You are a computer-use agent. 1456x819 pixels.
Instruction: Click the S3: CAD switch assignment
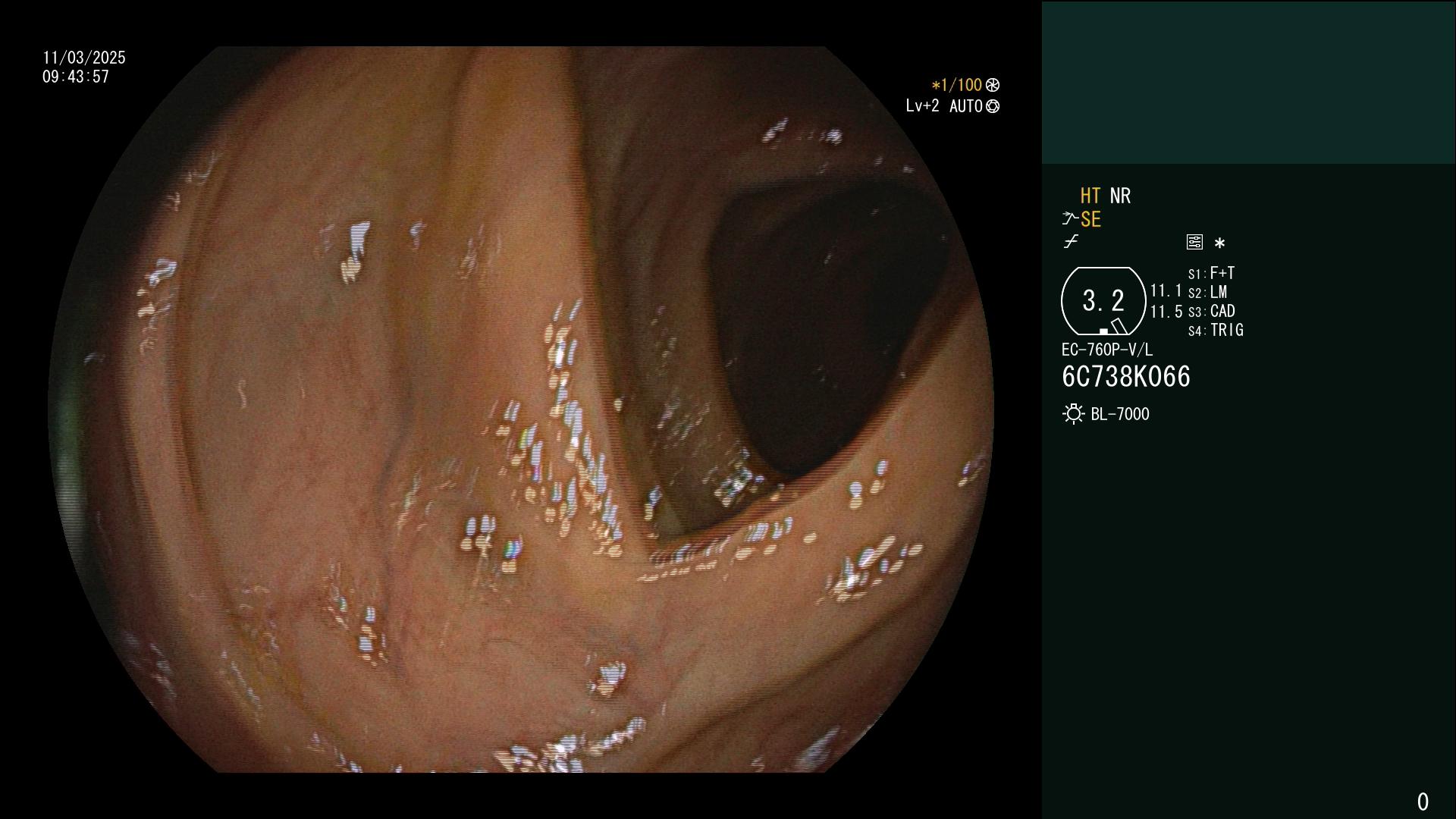1211,311
